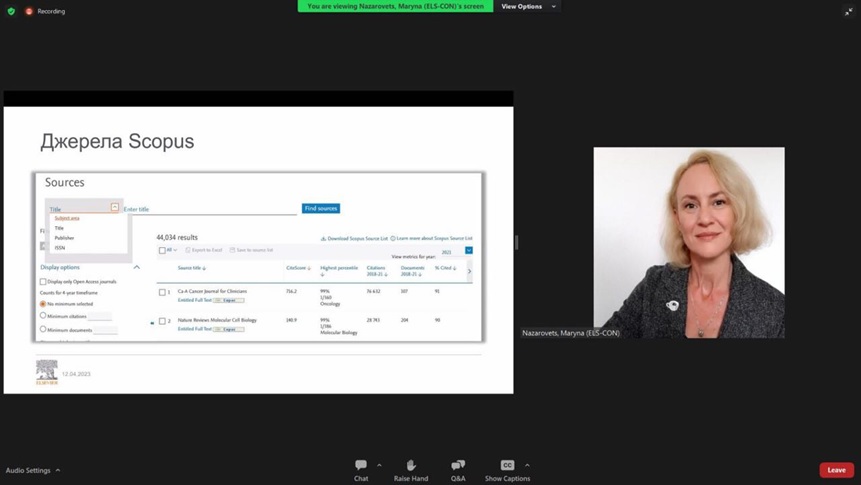Expand the caret next to Chat
861x485 pixels.
[379, 465]
